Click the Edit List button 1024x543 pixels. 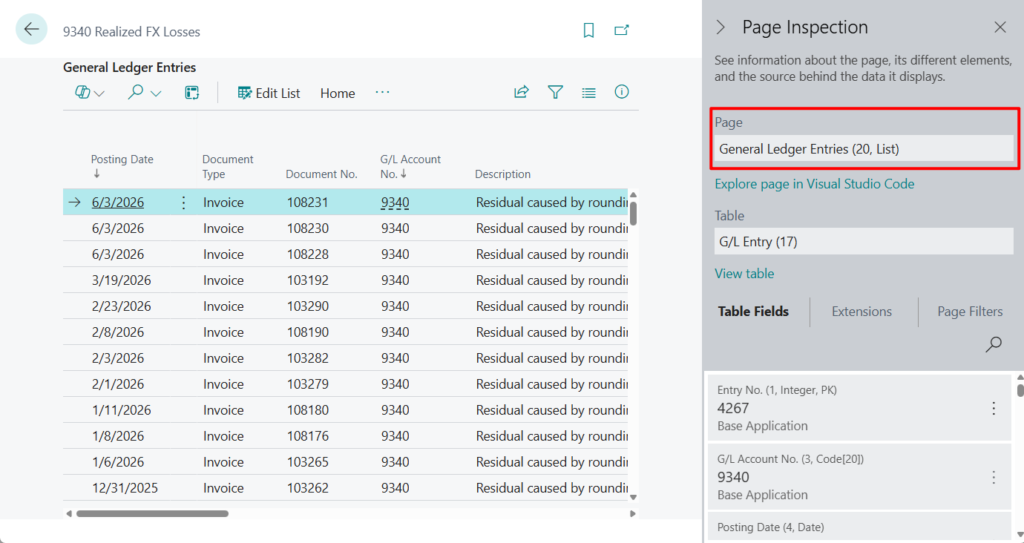pos(268,93)
